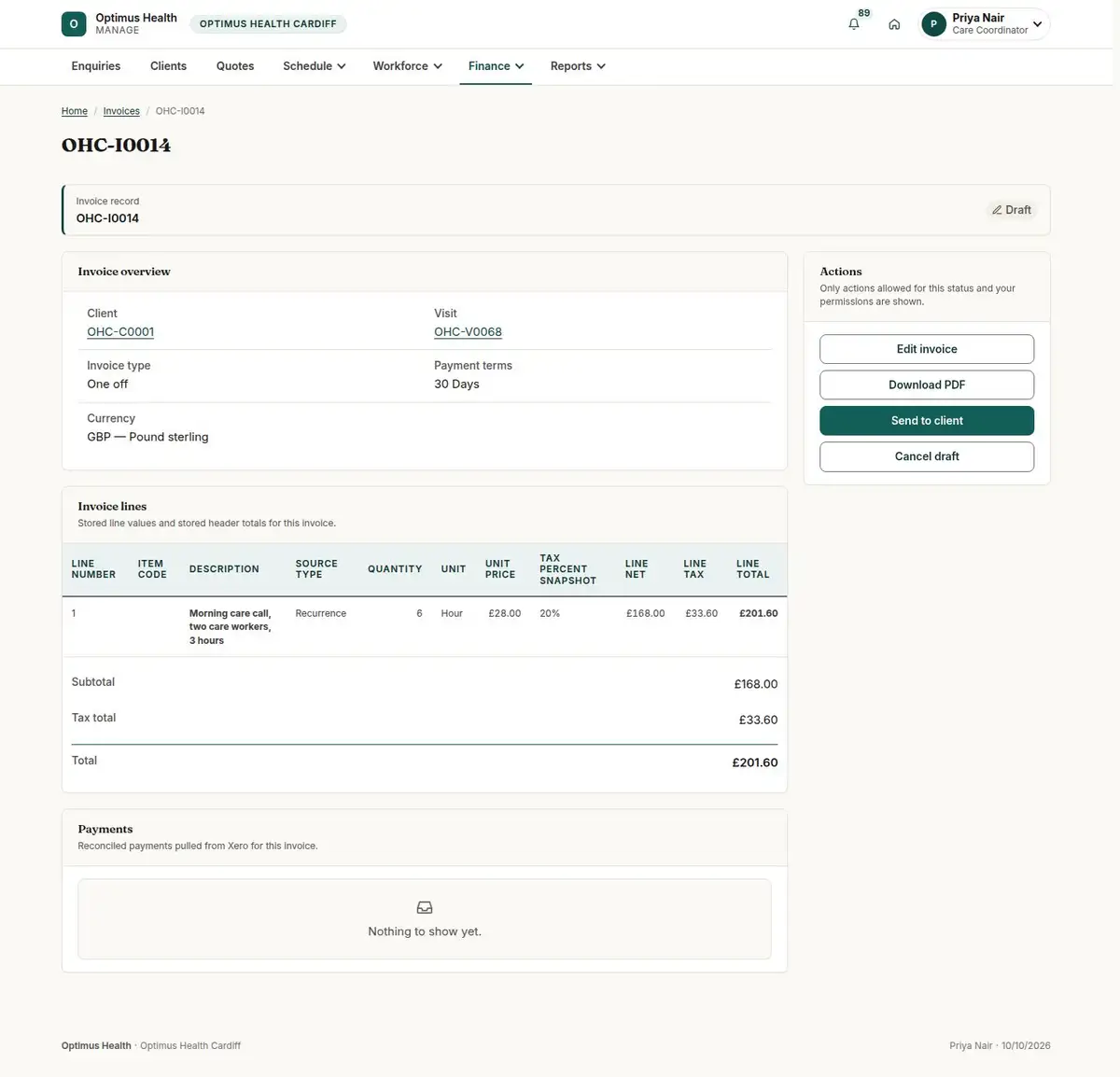This screenshot has height=1077, width=1120.
Task: Follow the Invoices breadcrumb link
Action: point(121,111)
